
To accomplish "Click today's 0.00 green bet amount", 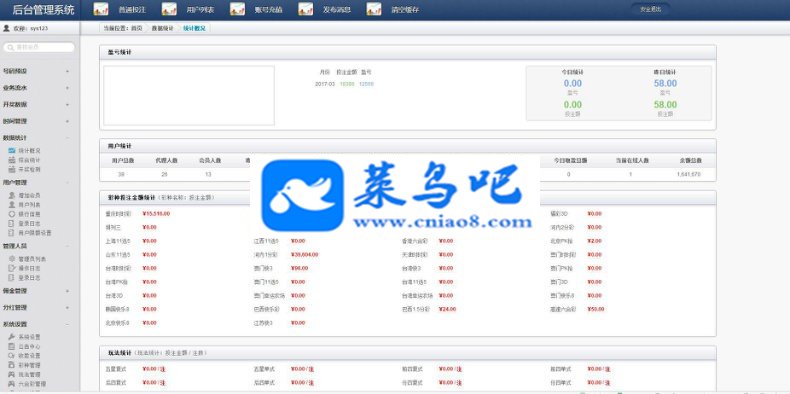I will tap(573, 105).
